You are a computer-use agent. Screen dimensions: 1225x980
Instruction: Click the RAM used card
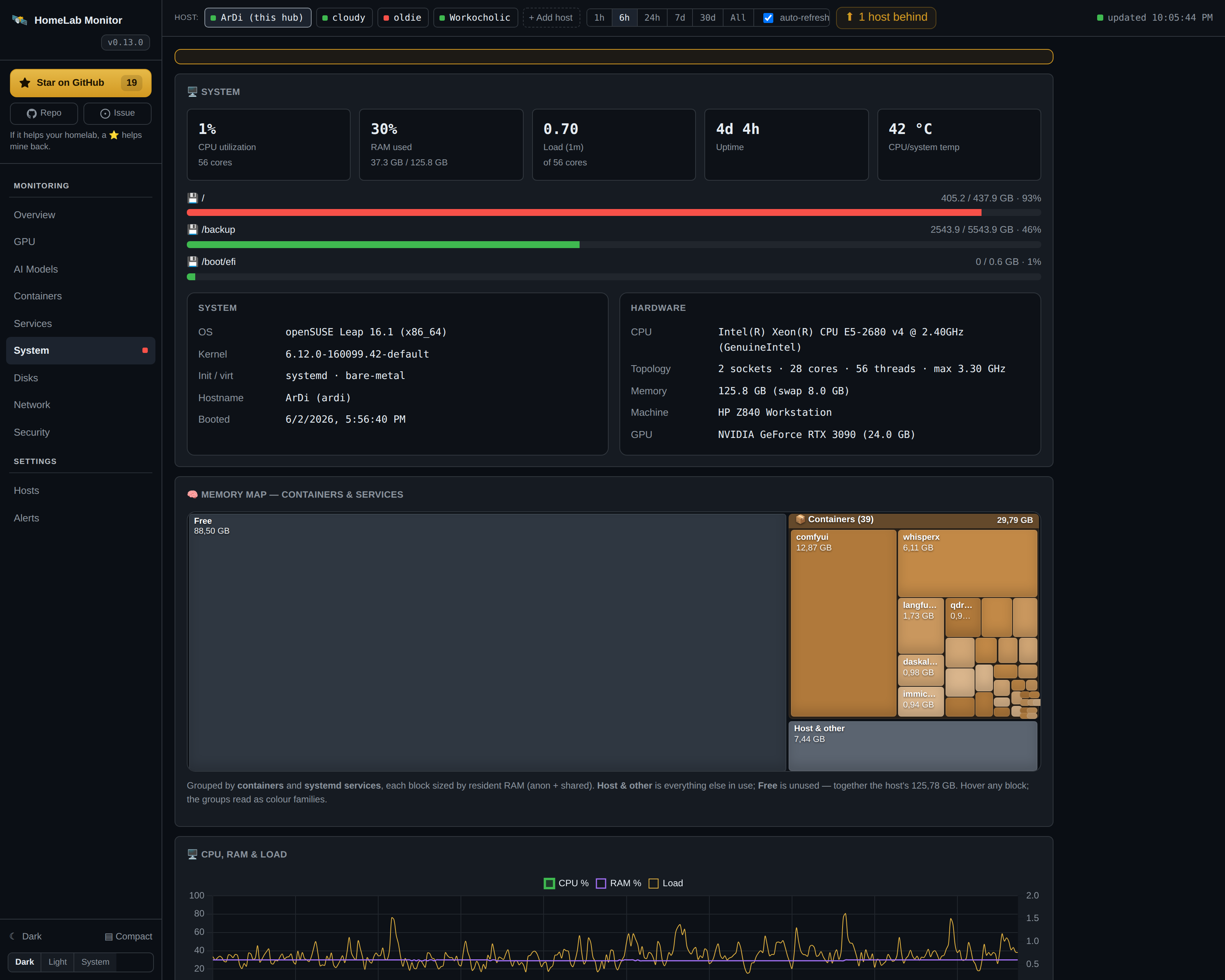(x=441, y=145)
